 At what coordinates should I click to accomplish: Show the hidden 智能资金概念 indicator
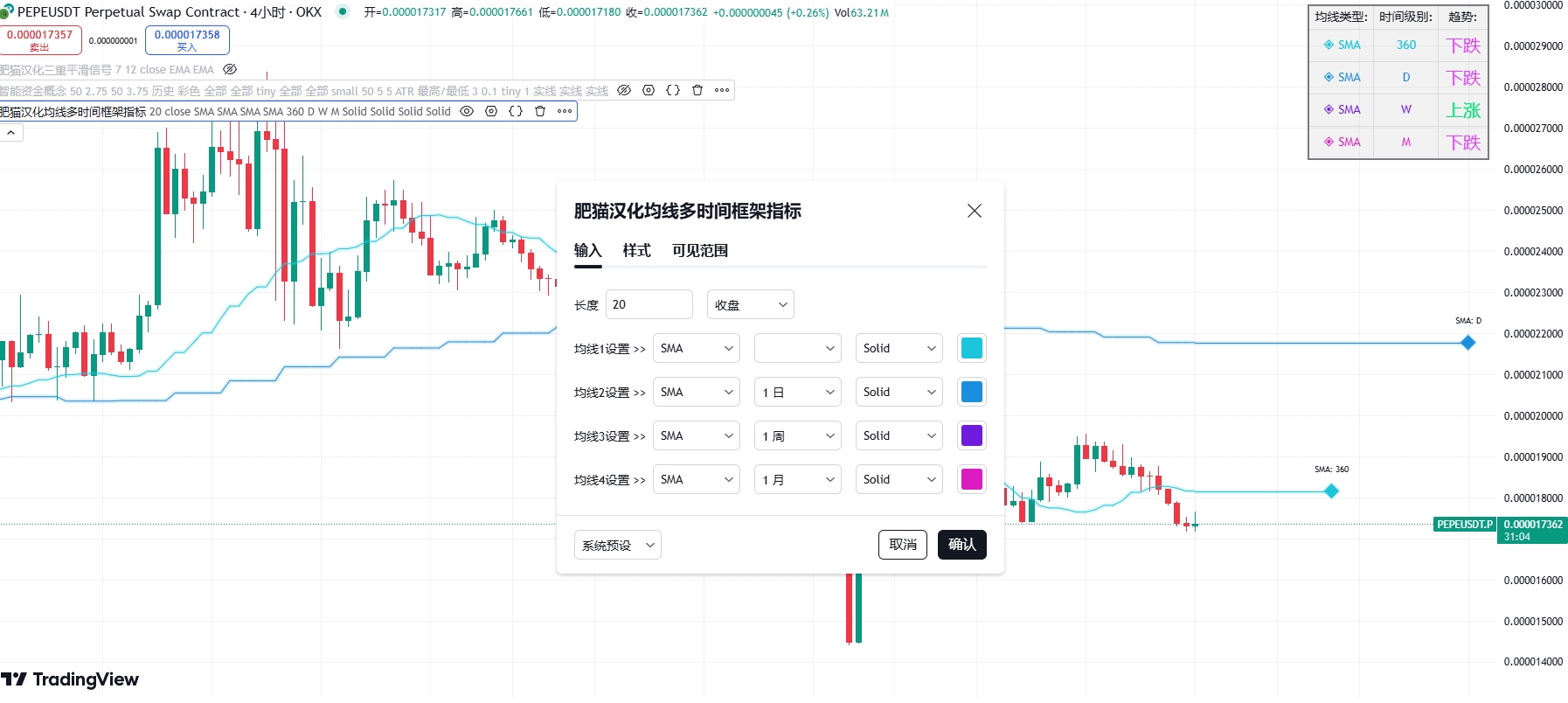624,90
